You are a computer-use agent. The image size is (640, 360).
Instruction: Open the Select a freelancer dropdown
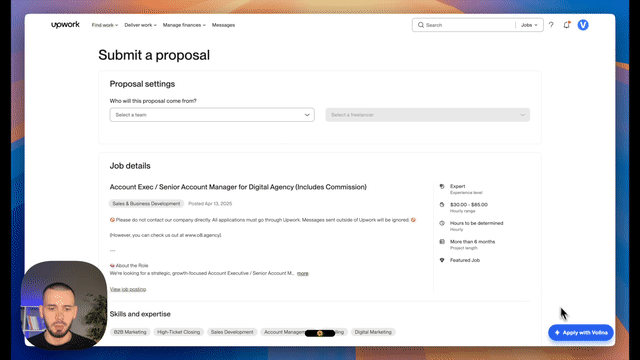427,115
